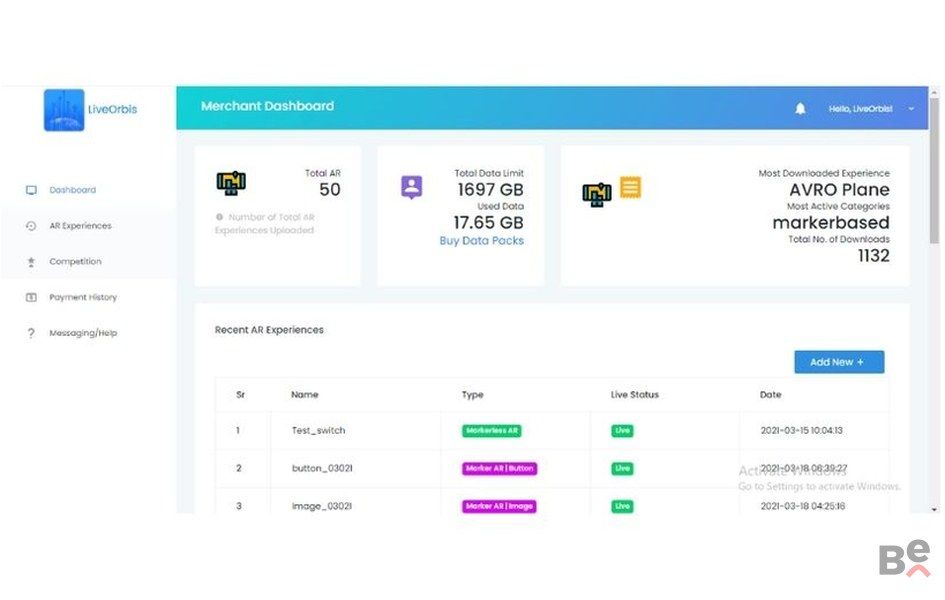Click the LiveOrbis logo image
Image resolution: width=945 pixels, height=600 pixels.
(64, 110)
